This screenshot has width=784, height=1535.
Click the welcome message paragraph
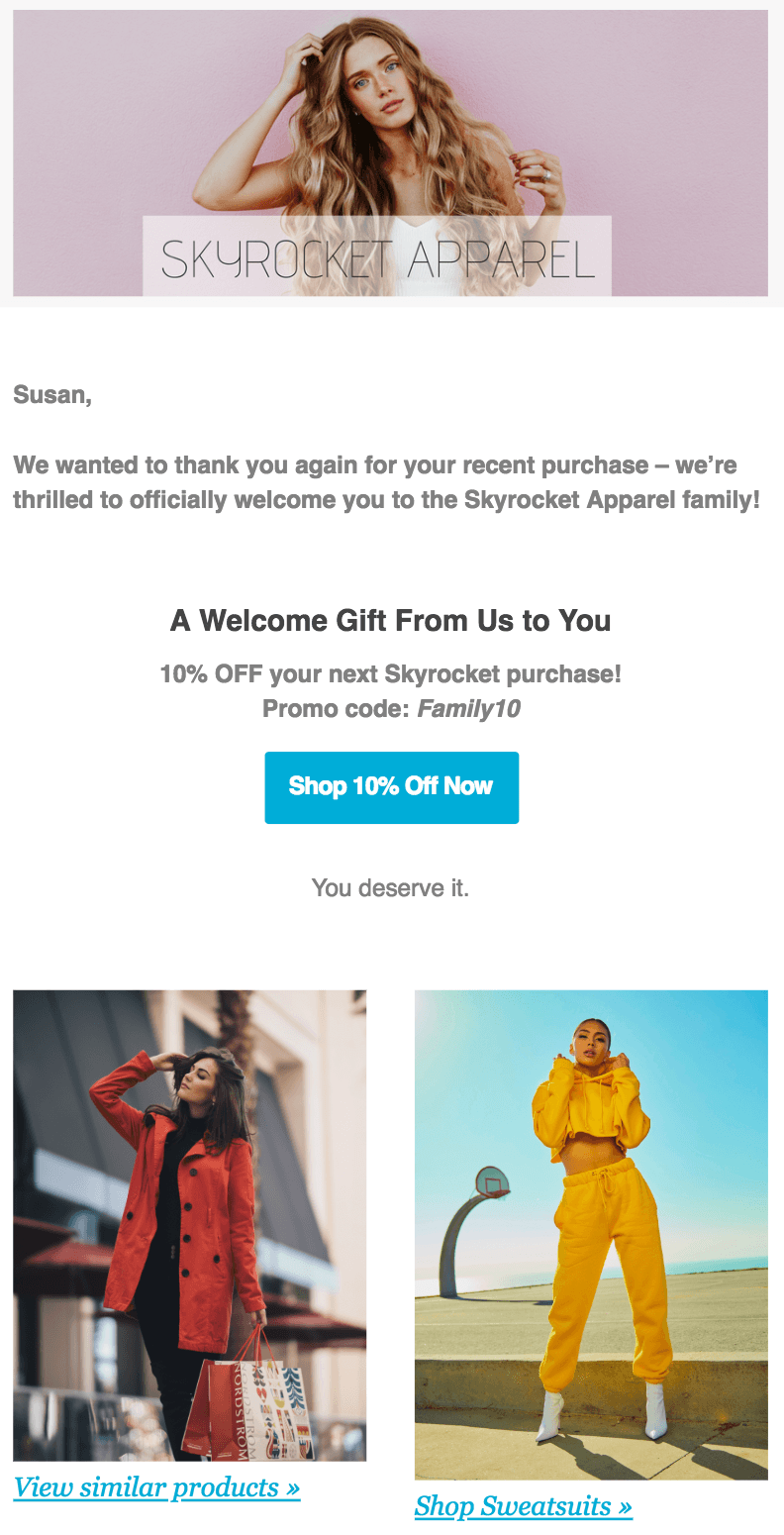point(386,482)
